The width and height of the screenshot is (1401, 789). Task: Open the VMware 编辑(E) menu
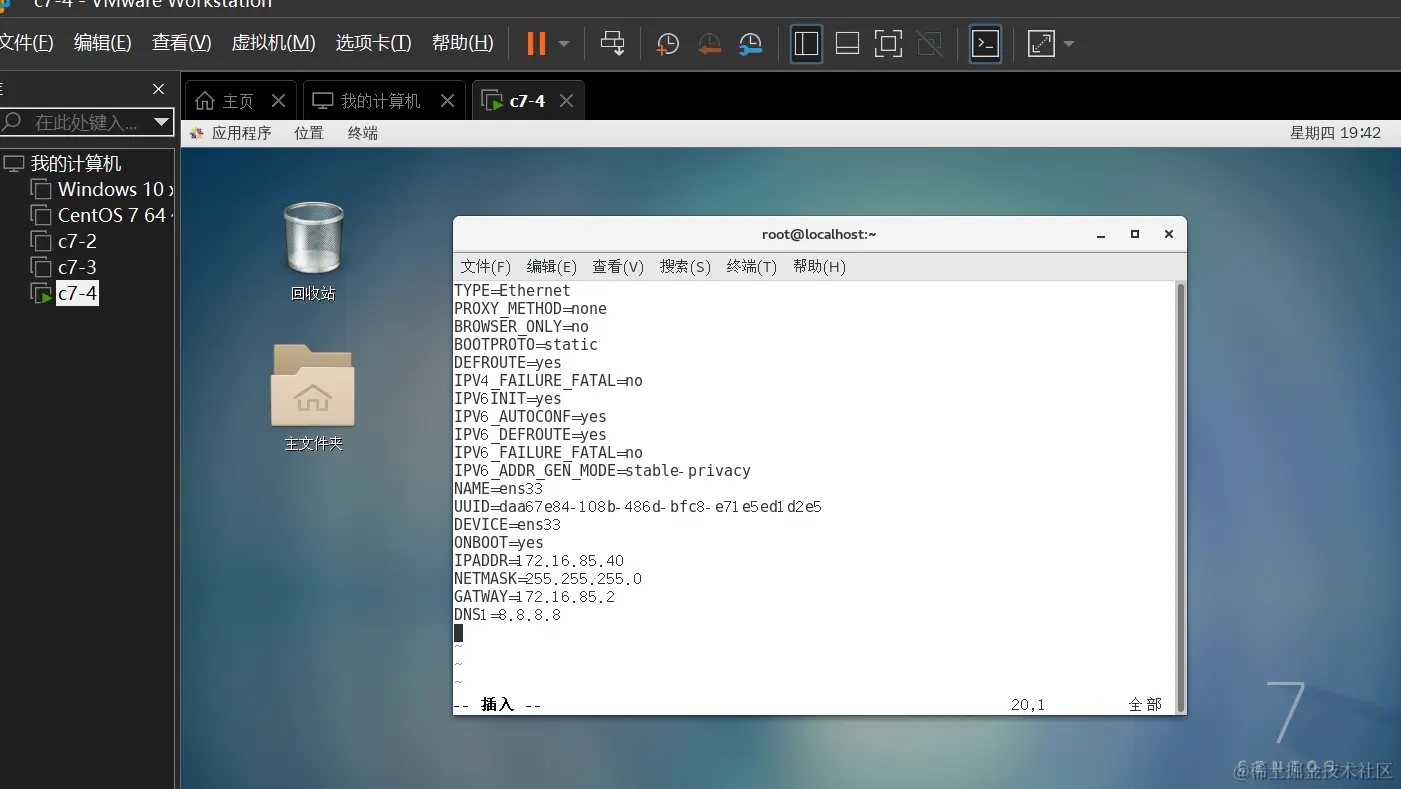coord(103,43)
